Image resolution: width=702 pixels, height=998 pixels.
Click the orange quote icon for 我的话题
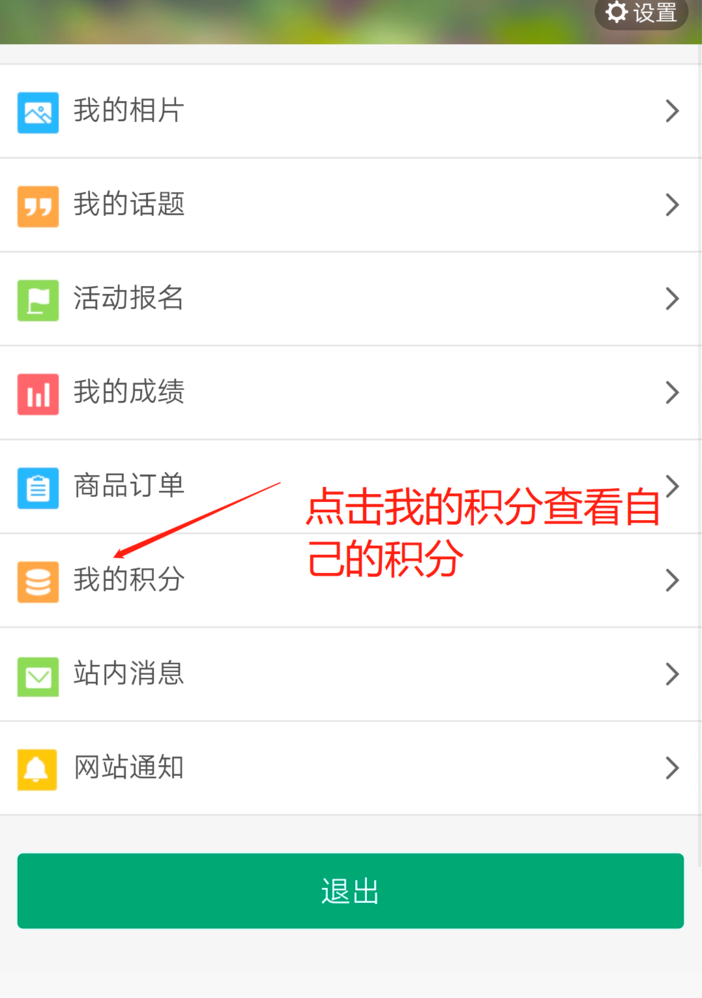38,206
